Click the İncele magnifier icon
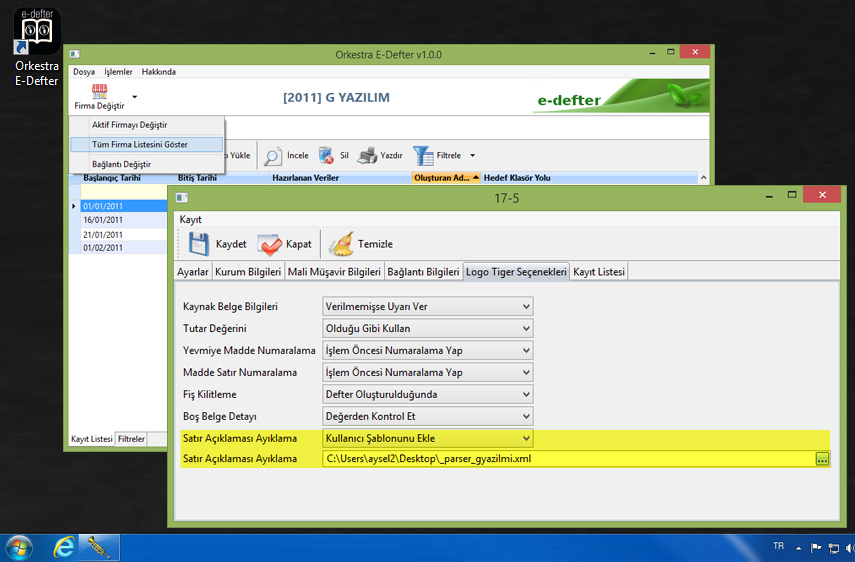The height and width of the screenshot is (562, 855). 272,155
